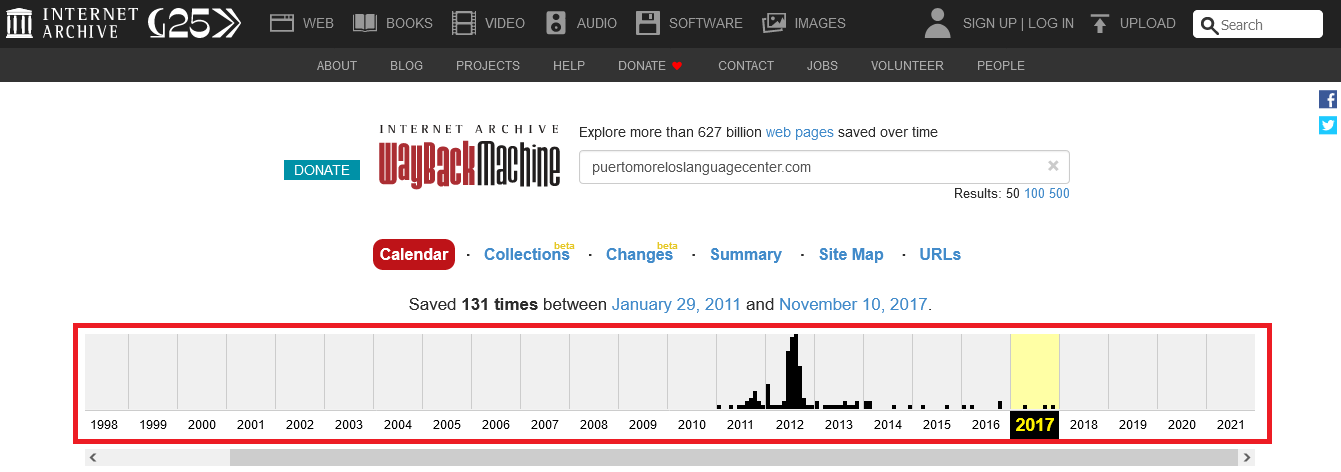Open the Jobs page
1341x472 pixels.
[822, 66]
